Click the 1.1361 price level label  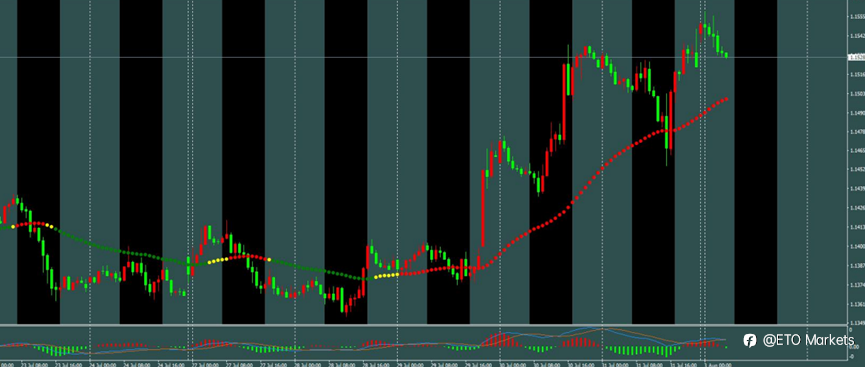pos(857,304)
